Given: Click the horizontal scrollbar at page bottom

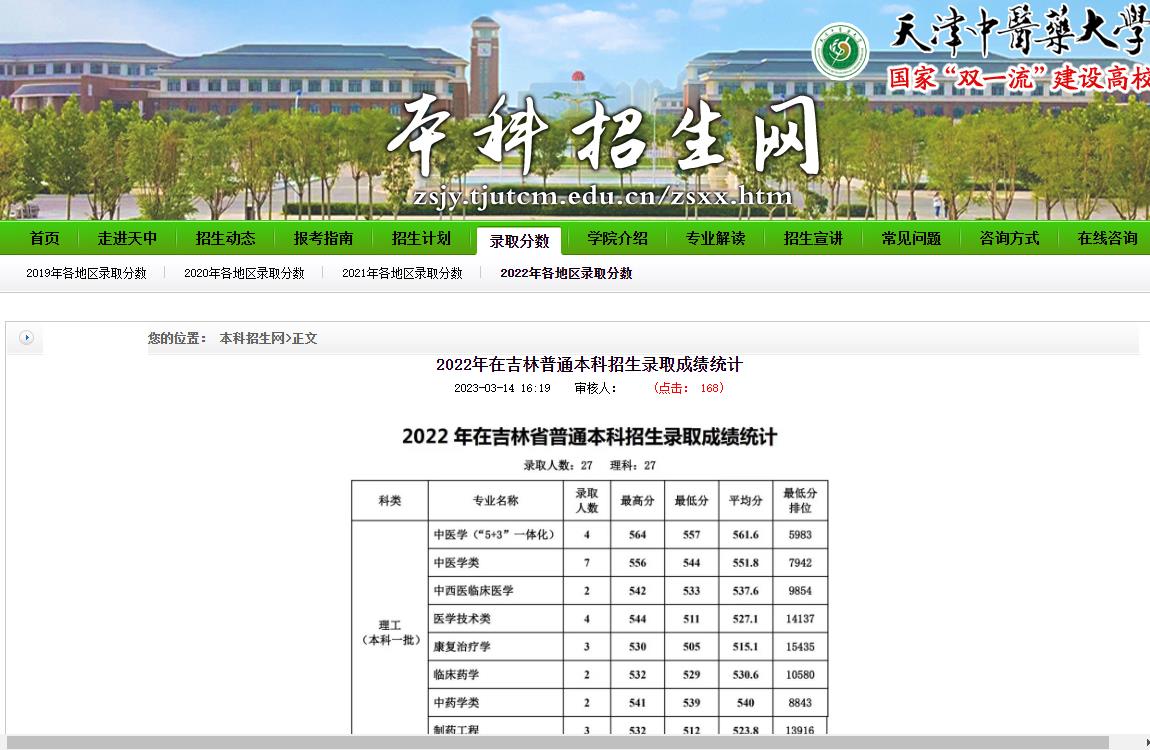Looking at the screenshot, I should pyautogui.click(x=557, y=743).
